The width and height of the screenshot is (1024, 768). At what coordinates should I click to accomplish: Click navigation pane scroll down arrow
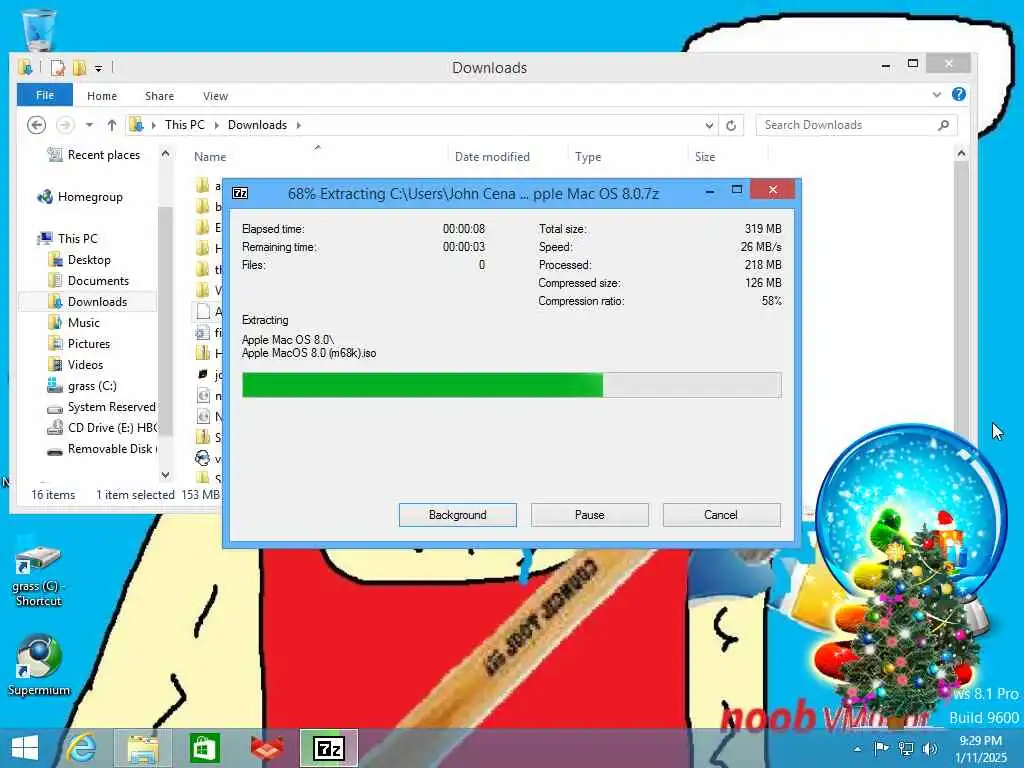(165, 475)
